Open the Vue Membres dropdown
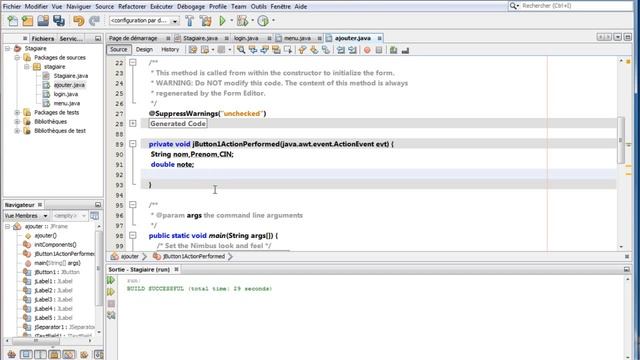The height and width of the screenshot is (360, 640). [26, 216]
